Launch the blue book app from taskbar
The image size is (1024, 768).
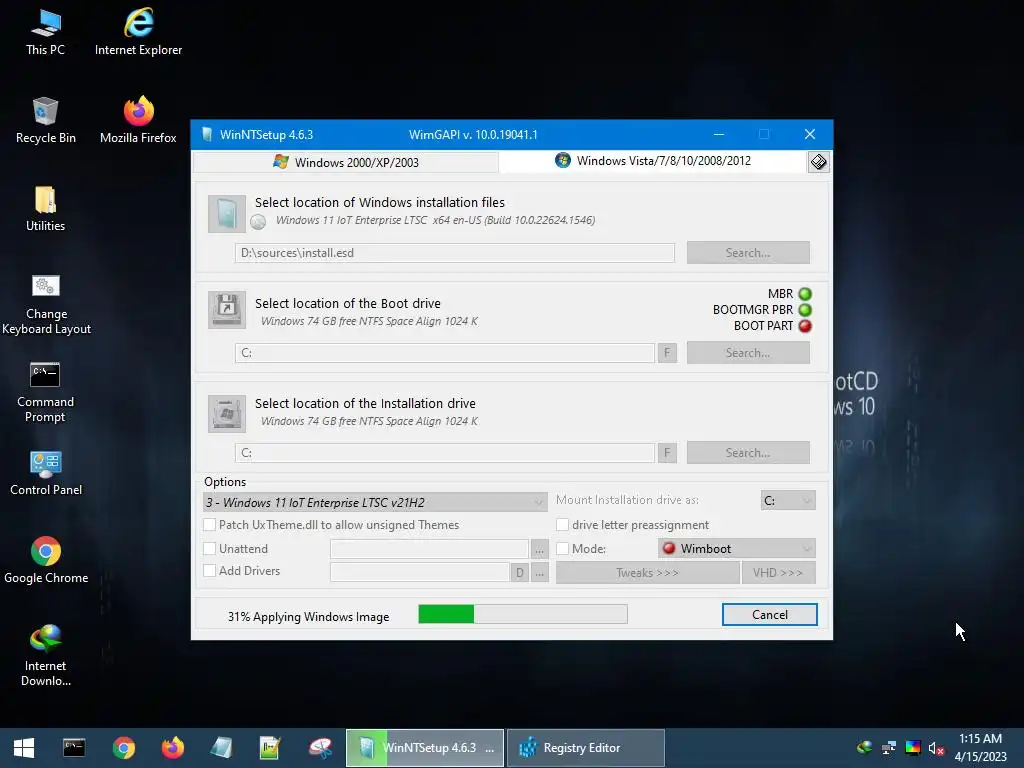(x=221, y=748)
